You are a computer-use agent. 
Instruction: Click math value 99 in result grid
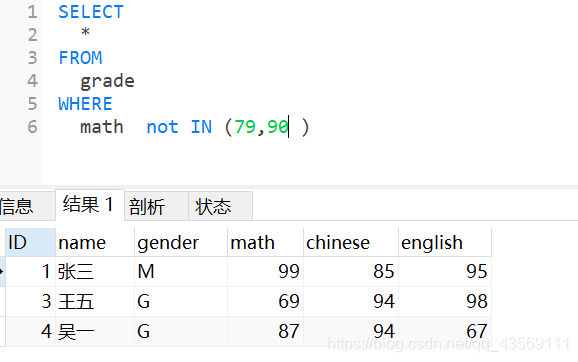265,272
